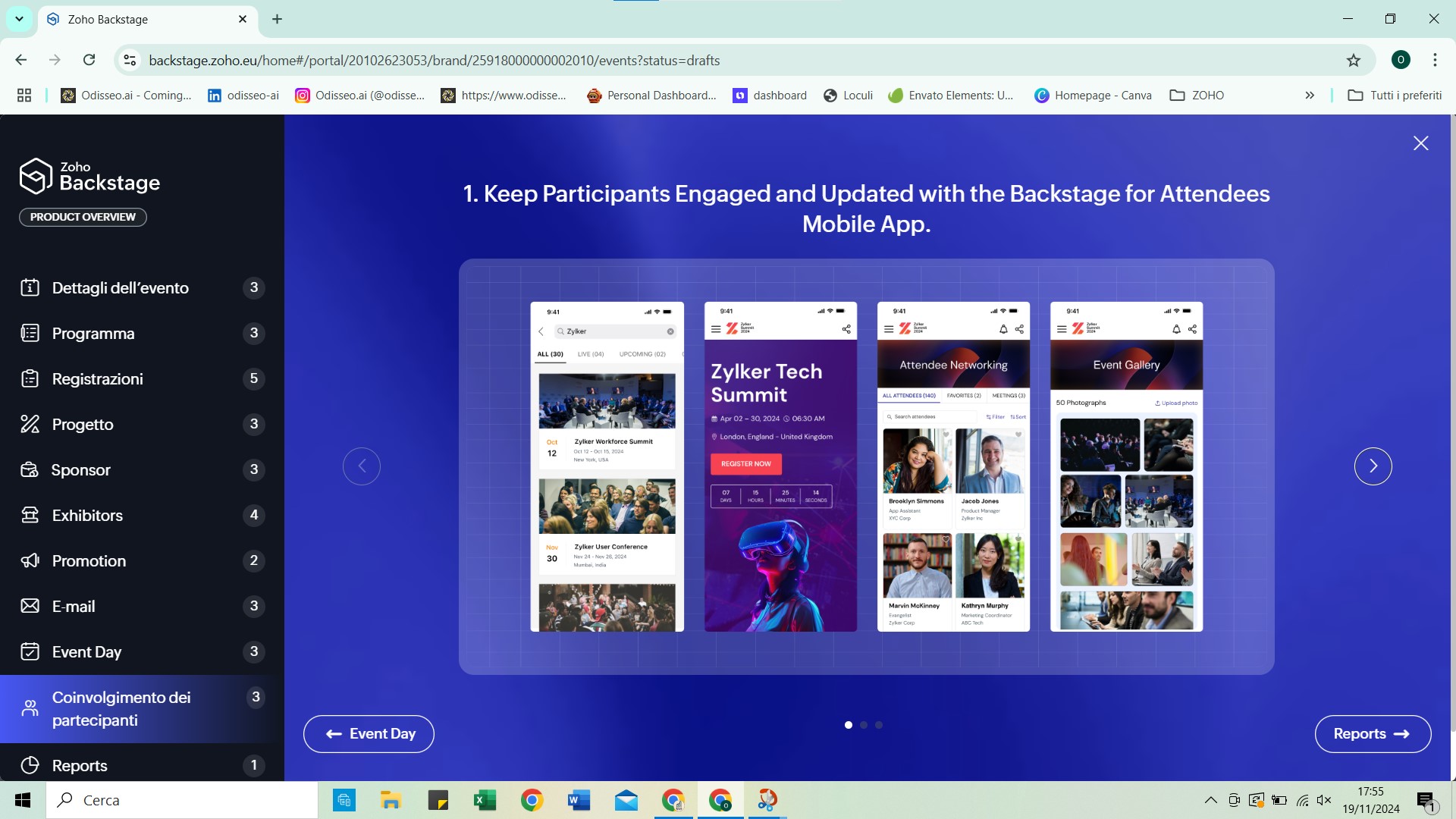Open the Chrome three-dot menu
This screenshot has width=1456, height=819.
tap(1435, 60)
